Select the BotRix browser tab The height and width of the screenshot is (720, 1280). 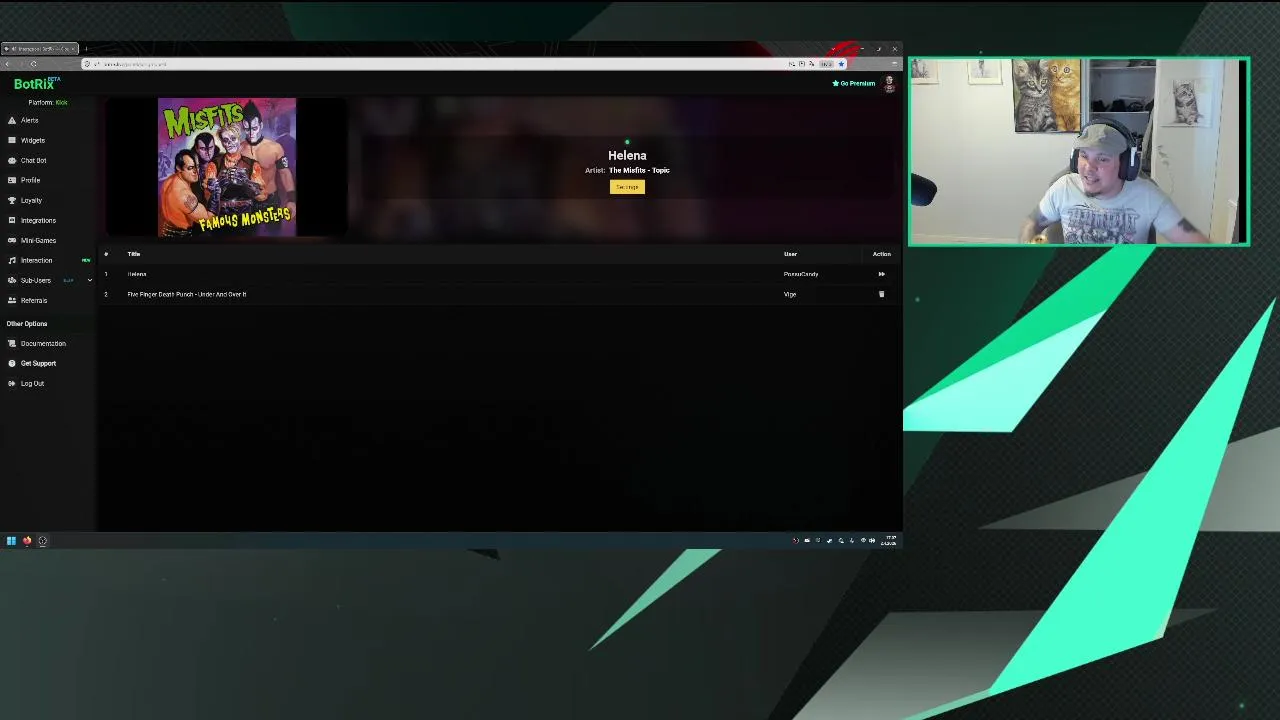pos(40,48)
